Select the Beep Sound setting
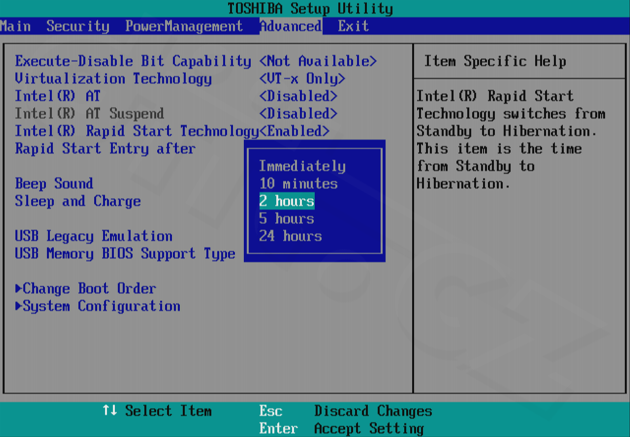The image size is (630, 437). pyautogui.click(x=54, y=184)
